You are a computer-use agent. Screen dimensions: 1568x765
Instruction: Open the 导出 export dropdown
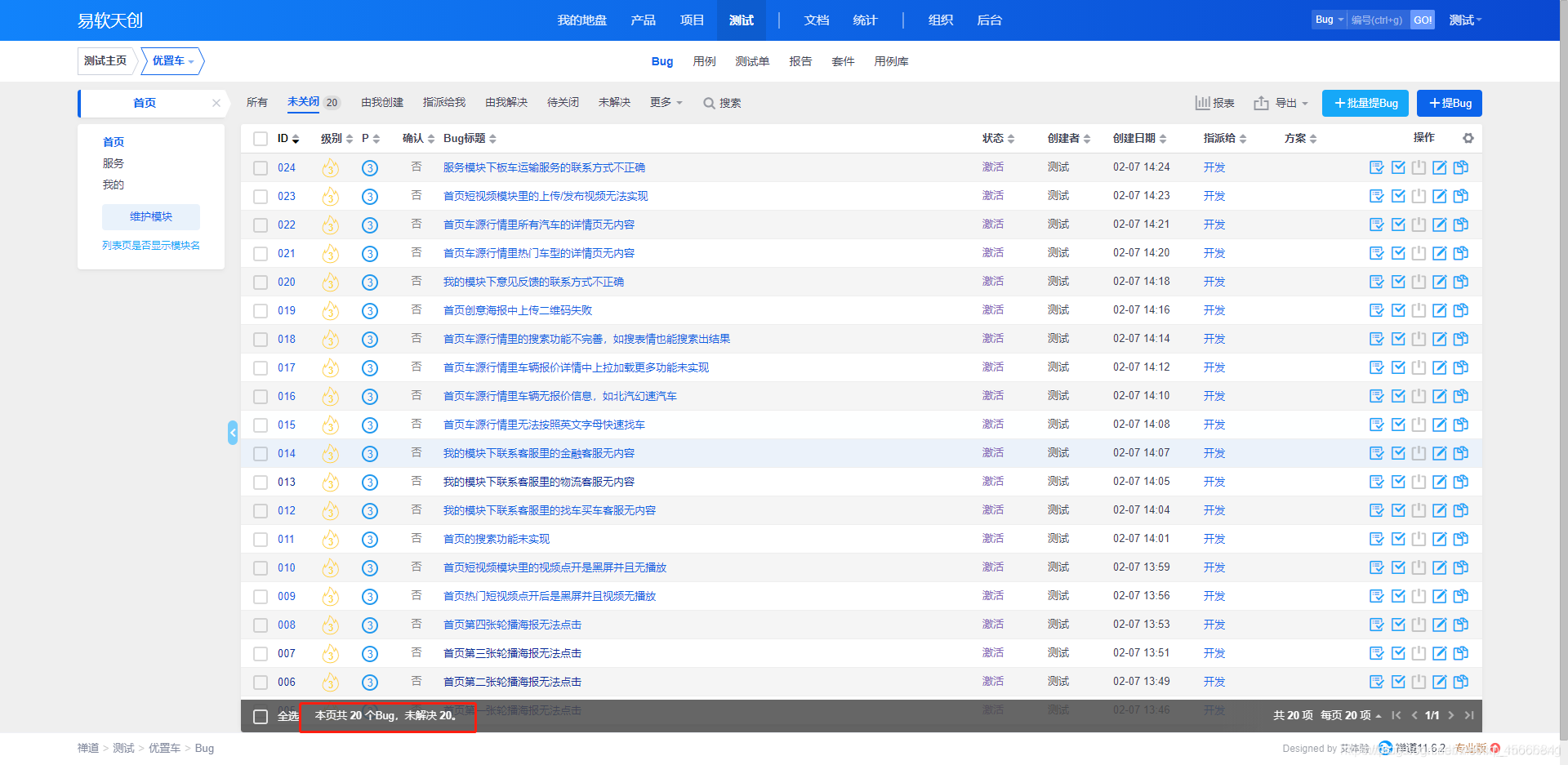coord(1281,103)
